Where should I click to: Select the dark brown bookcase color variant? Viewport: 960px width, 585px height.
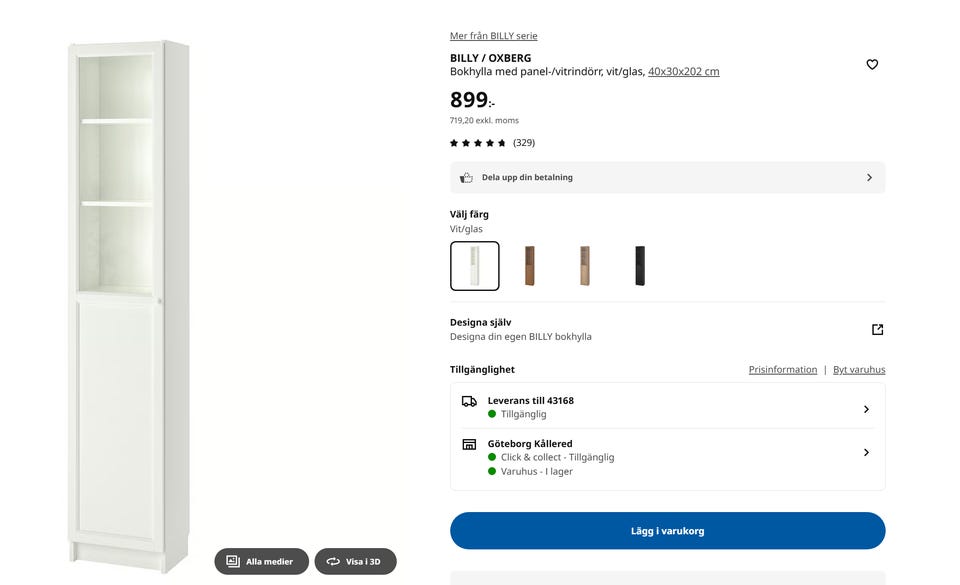530,266
